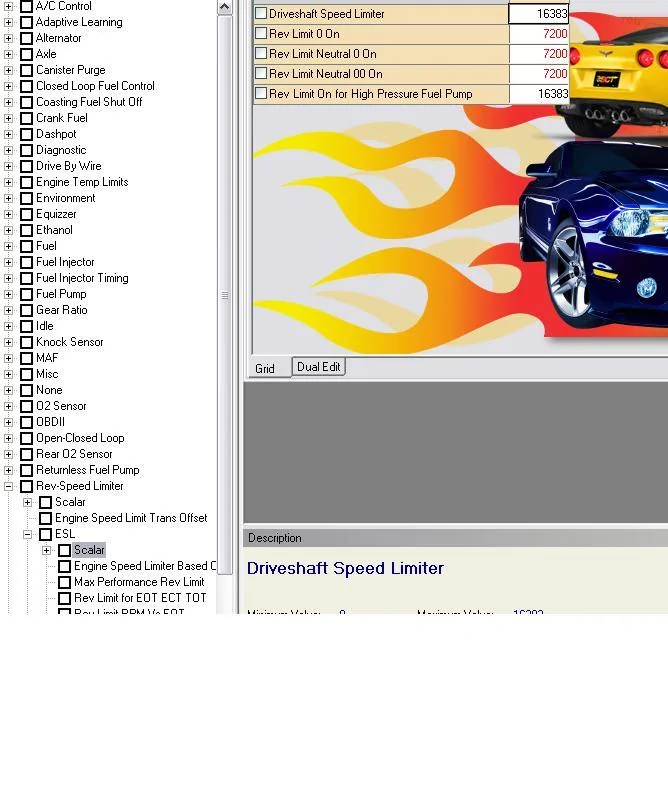Expand the Alternator tree node
668x800 pixels.
8,38
